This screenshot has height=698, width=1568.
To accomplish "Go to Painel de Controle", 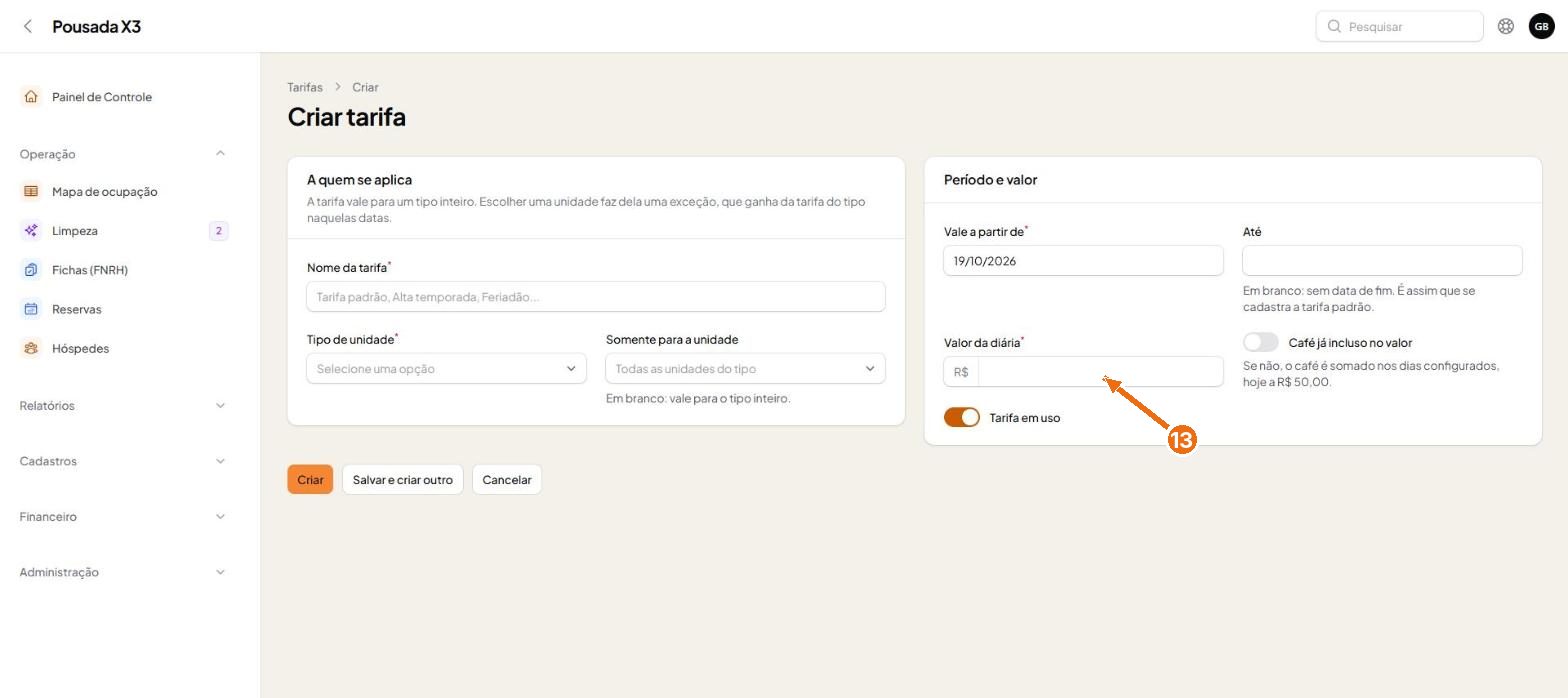I will [x=102, y=97].
